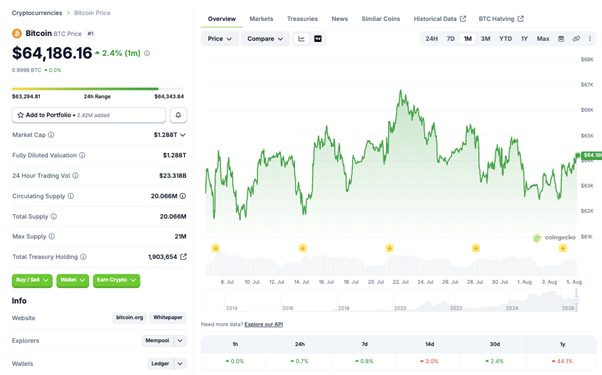
Task: Show Market Cap info tooltip
Action: 51,135
